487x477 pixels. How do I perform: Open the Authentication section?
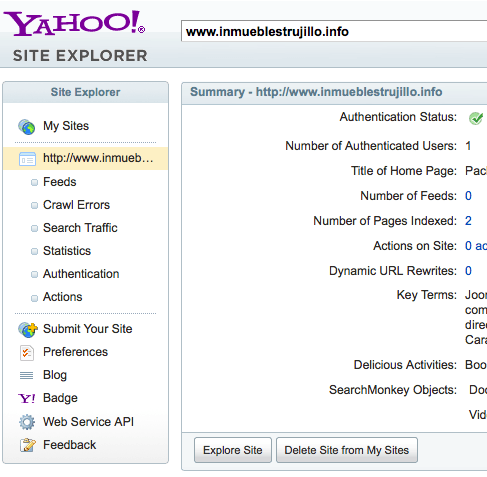click(81, 274)
